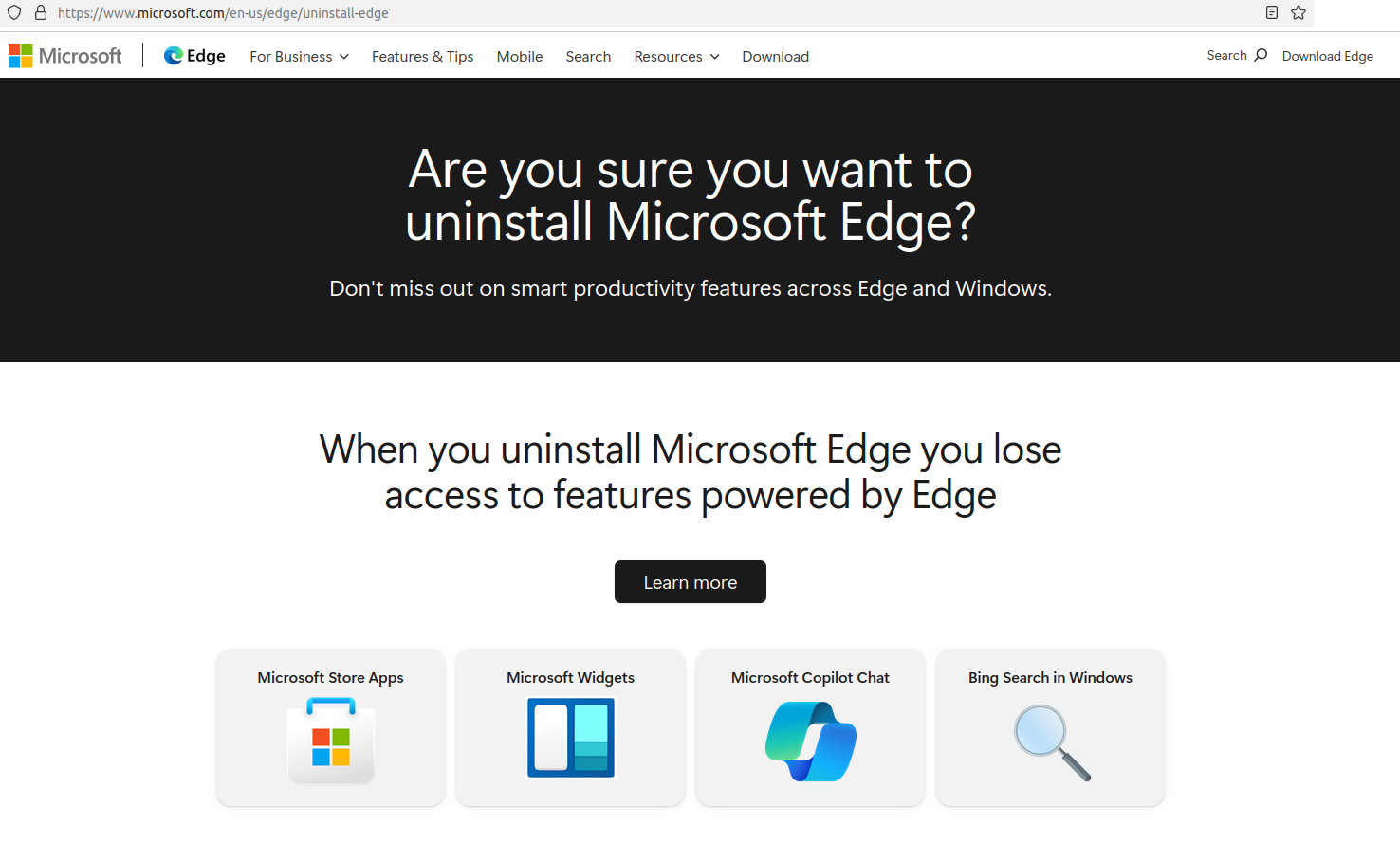Click the Microsoft Copilot ribbon icon
The image size is (1400, 861).
tap(811, 742)
